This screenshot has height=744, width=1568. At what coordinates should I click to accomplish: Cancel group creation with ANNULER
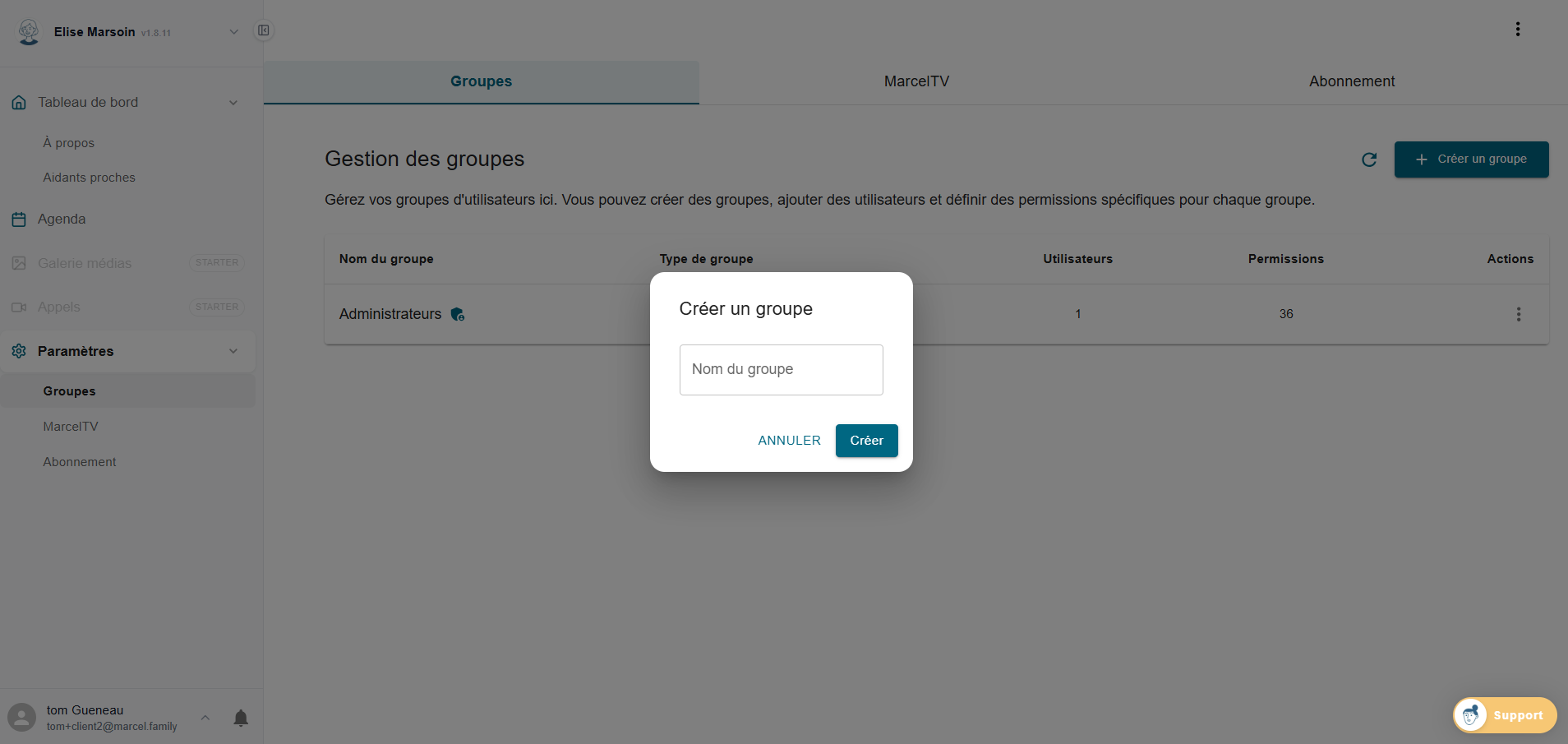pos(788,441)
